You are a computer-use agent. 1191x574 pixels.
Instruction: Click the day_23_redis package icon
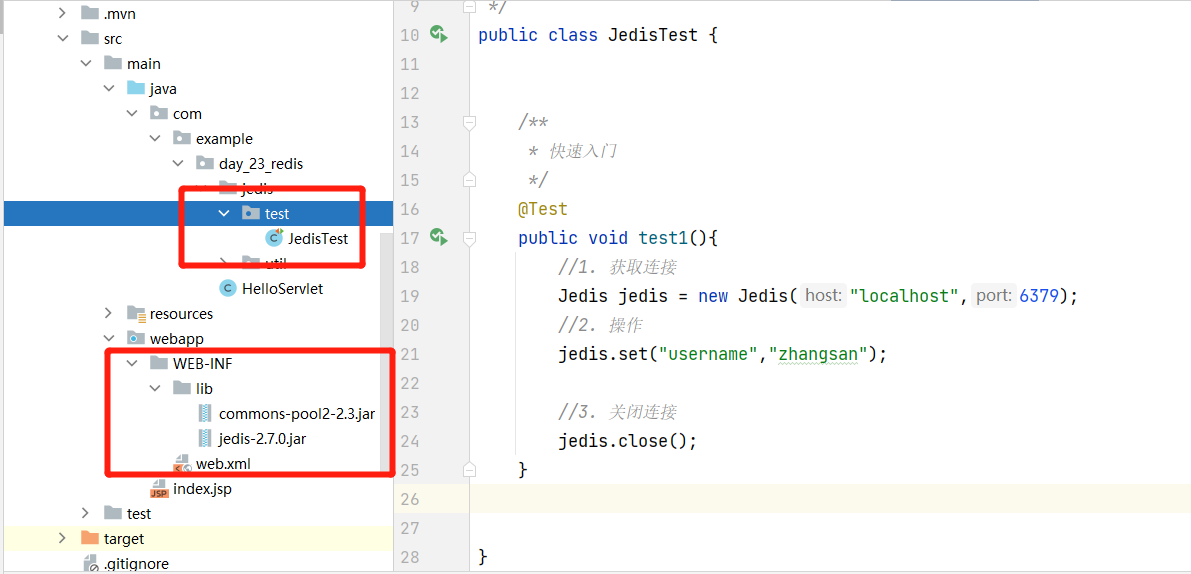pos(205,163)
